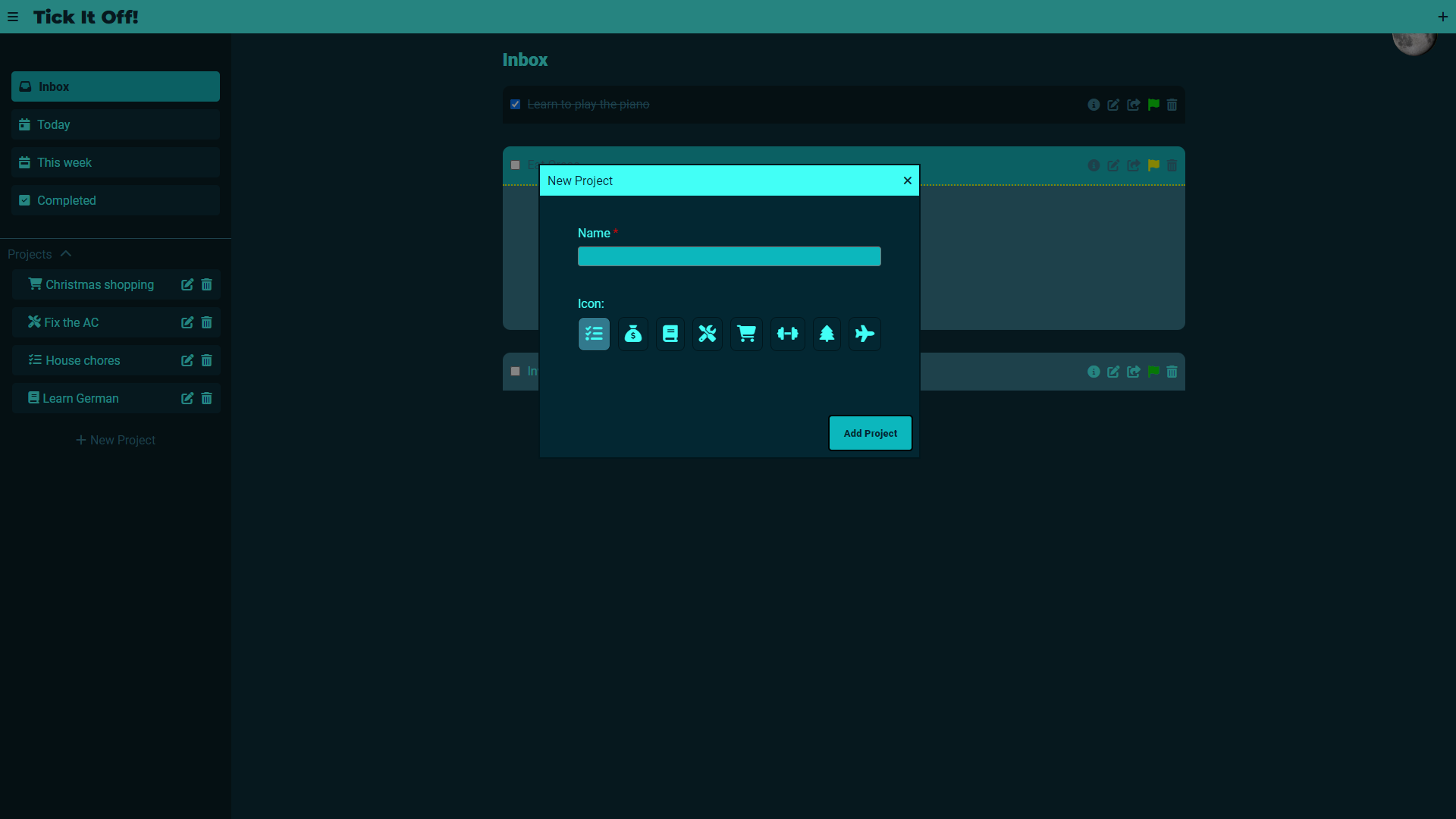Choose the money bag project icon

point(633,334)
